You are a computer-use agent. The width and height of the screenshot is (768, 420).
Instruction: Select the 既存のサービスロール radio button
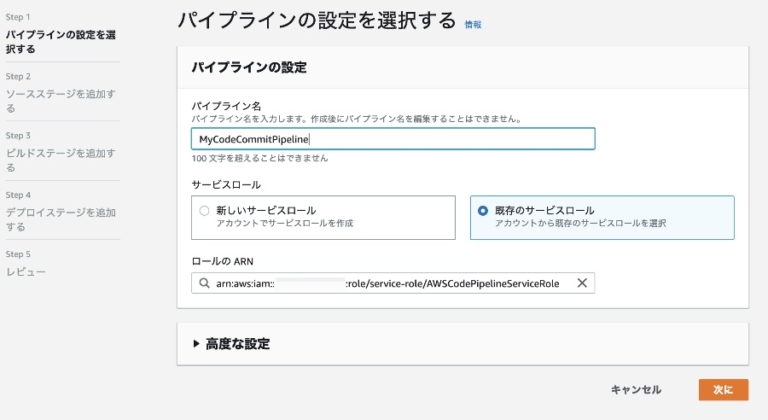482,211
